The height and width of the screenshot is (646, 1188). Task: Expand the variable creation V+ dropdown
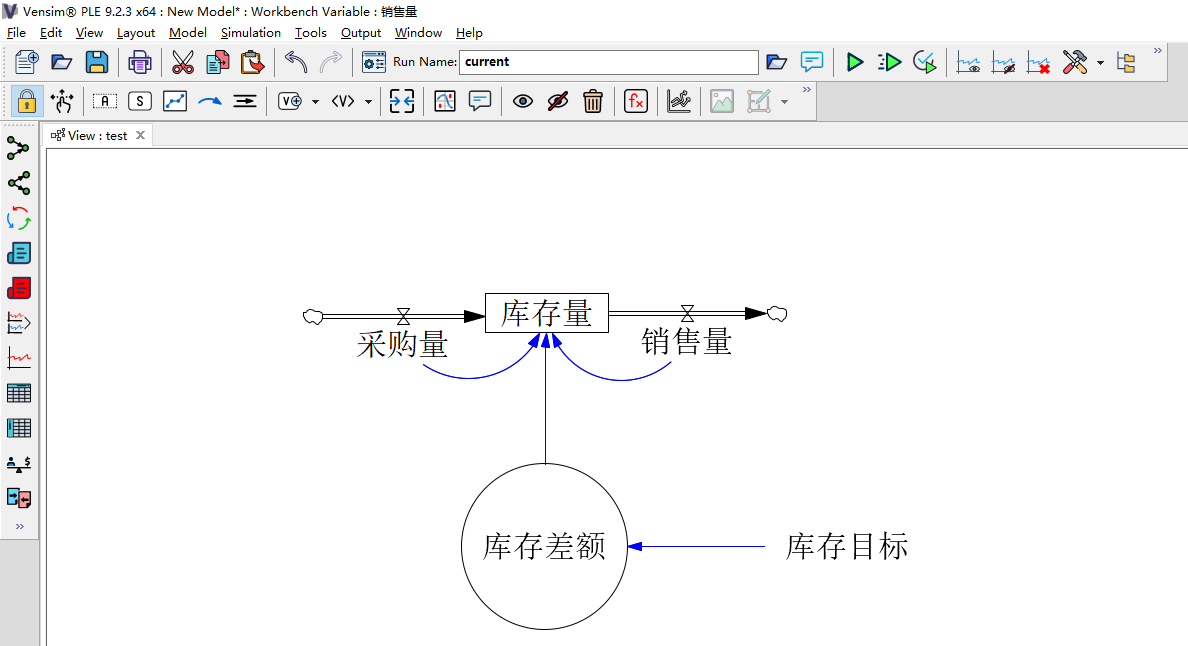315,101
